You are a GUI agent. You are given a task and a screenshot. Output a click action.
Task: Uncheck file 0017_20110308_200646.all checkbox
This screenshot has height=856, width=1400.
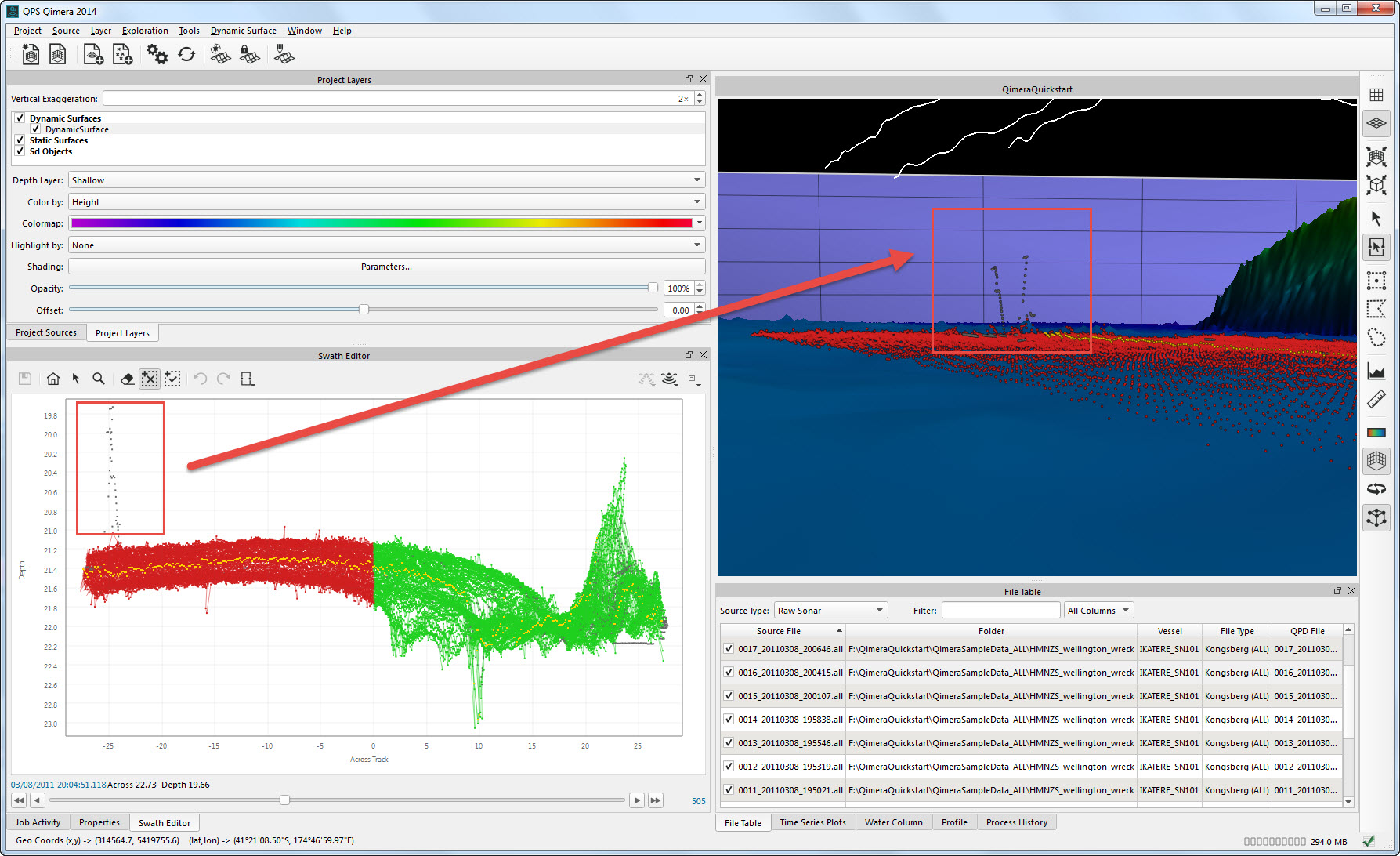point(729,649)
